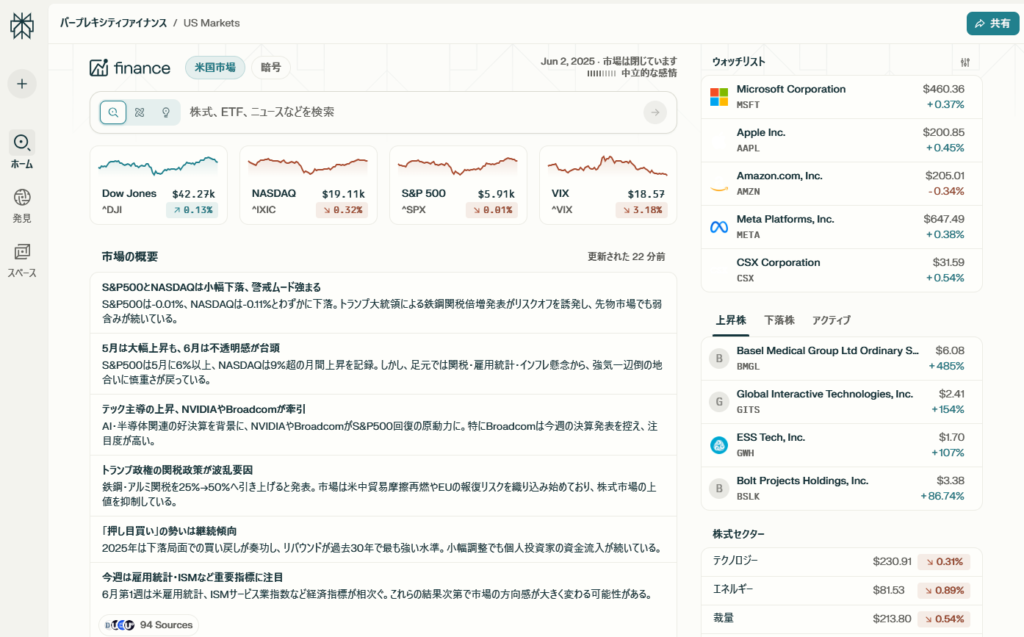The height and width of the screenshot is (637, 1024).
Task: Click the Meta logo icon
Action: [x=719, y=227]
